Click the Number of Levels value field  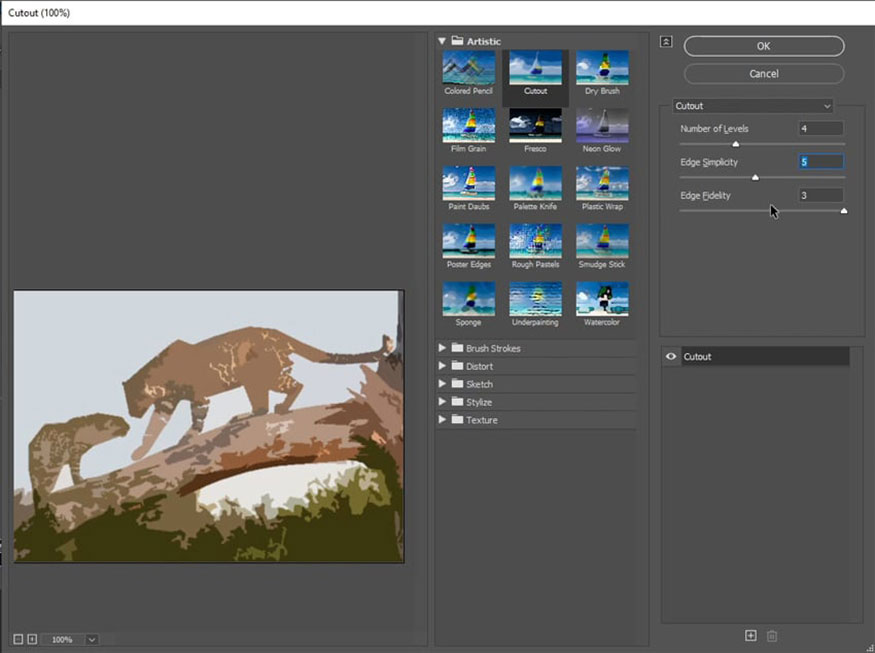click(821, 128)
